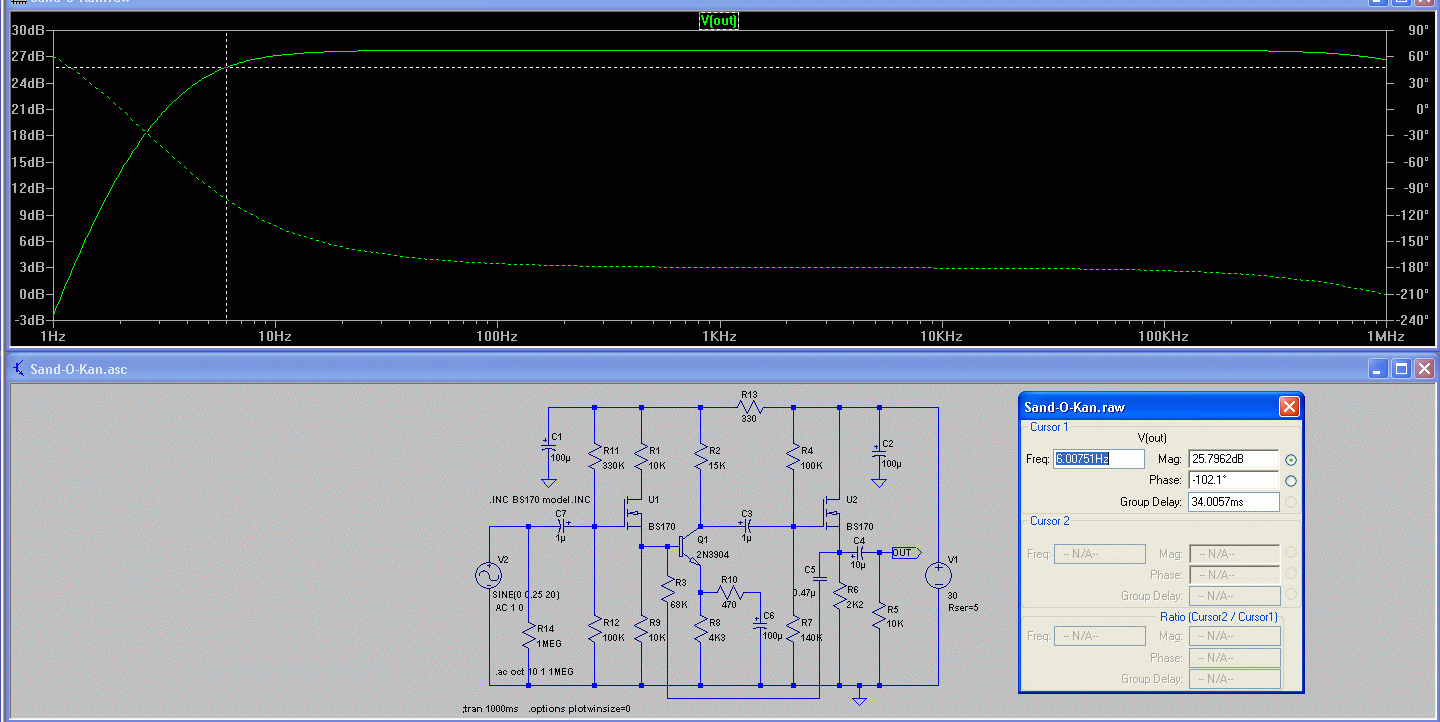Select the Cursor 1 Group Delay radio button

tap(1291, 502)
